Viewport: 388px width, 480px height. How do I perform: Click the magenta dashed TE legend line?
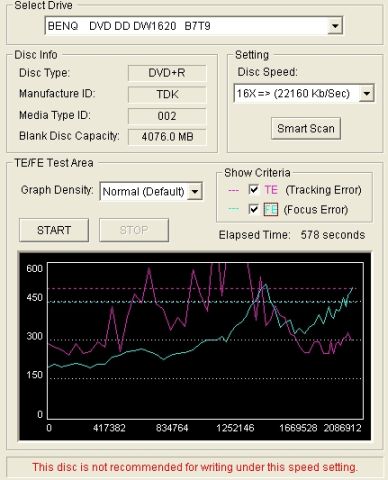point(234,190)
